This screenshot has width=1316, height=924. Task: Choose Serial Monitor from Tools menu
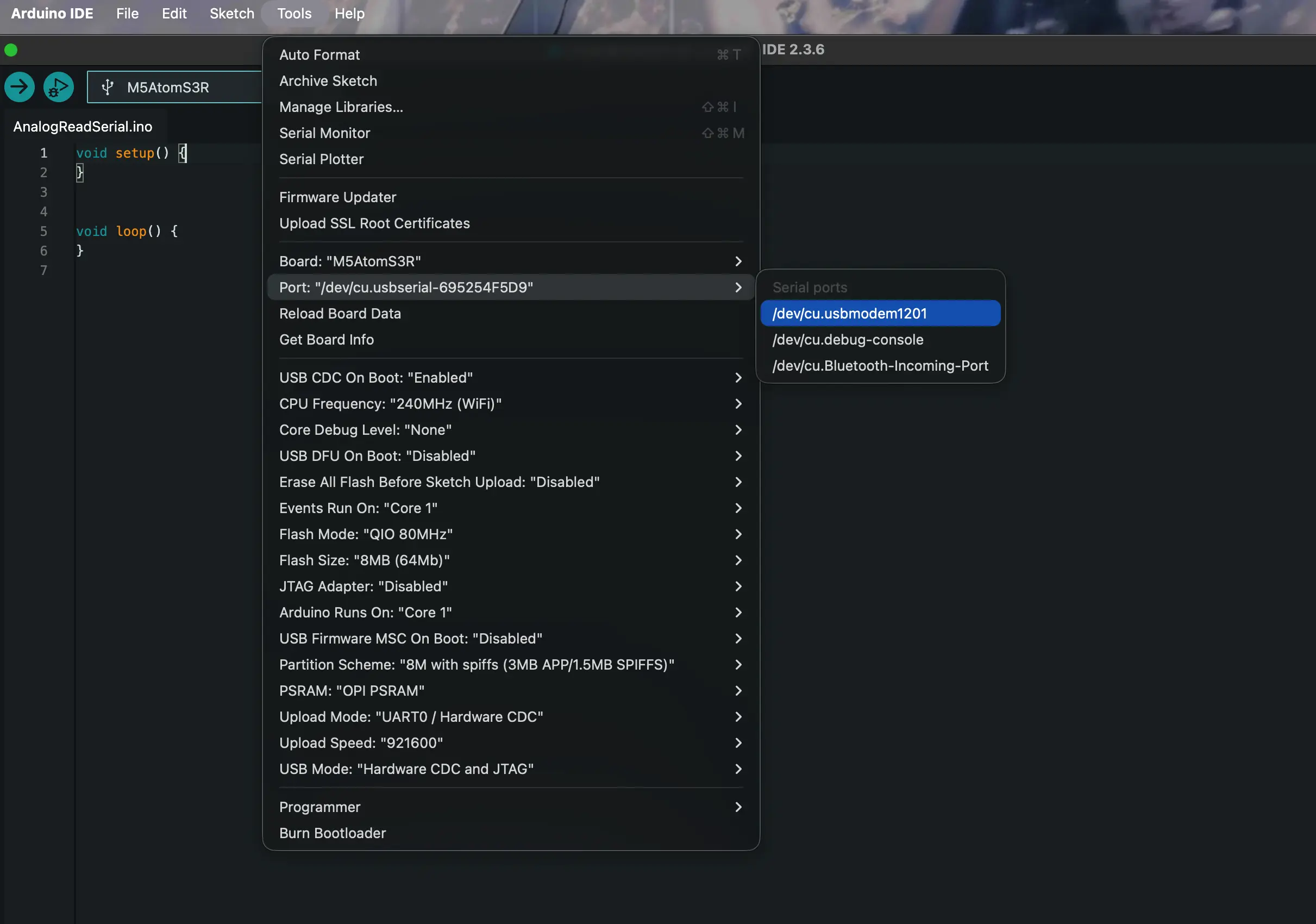point(324,133)
